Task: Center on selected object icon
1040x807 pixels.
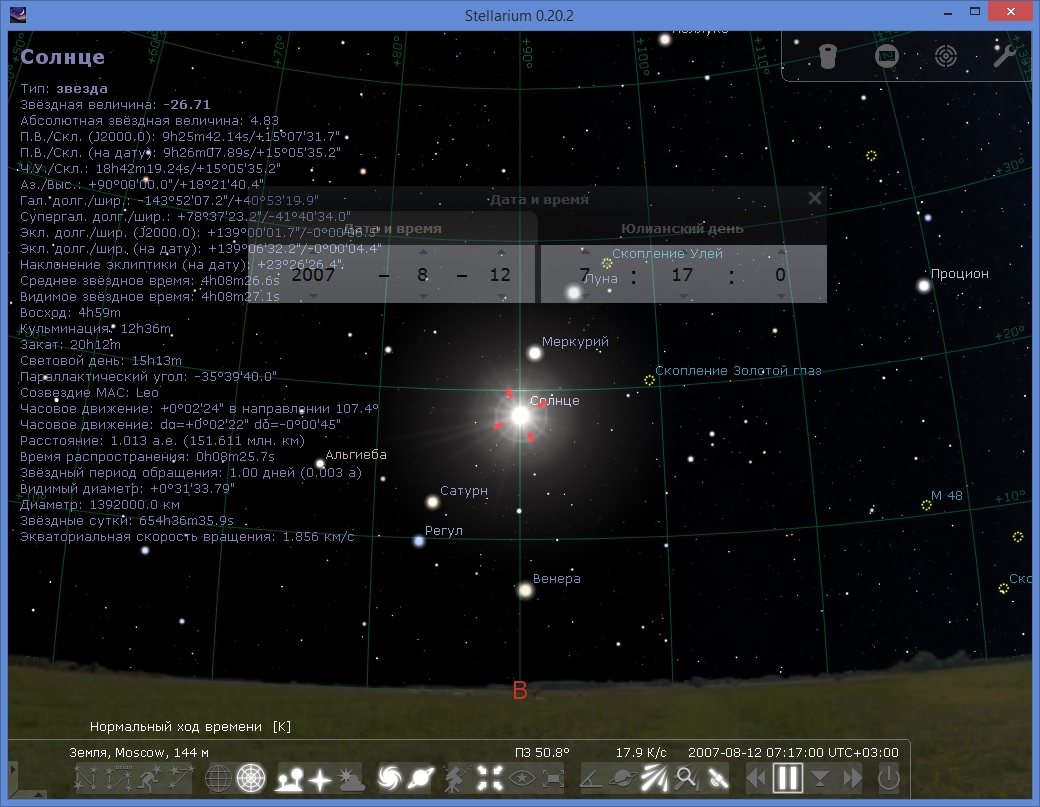Action: (x=489, y=777)
